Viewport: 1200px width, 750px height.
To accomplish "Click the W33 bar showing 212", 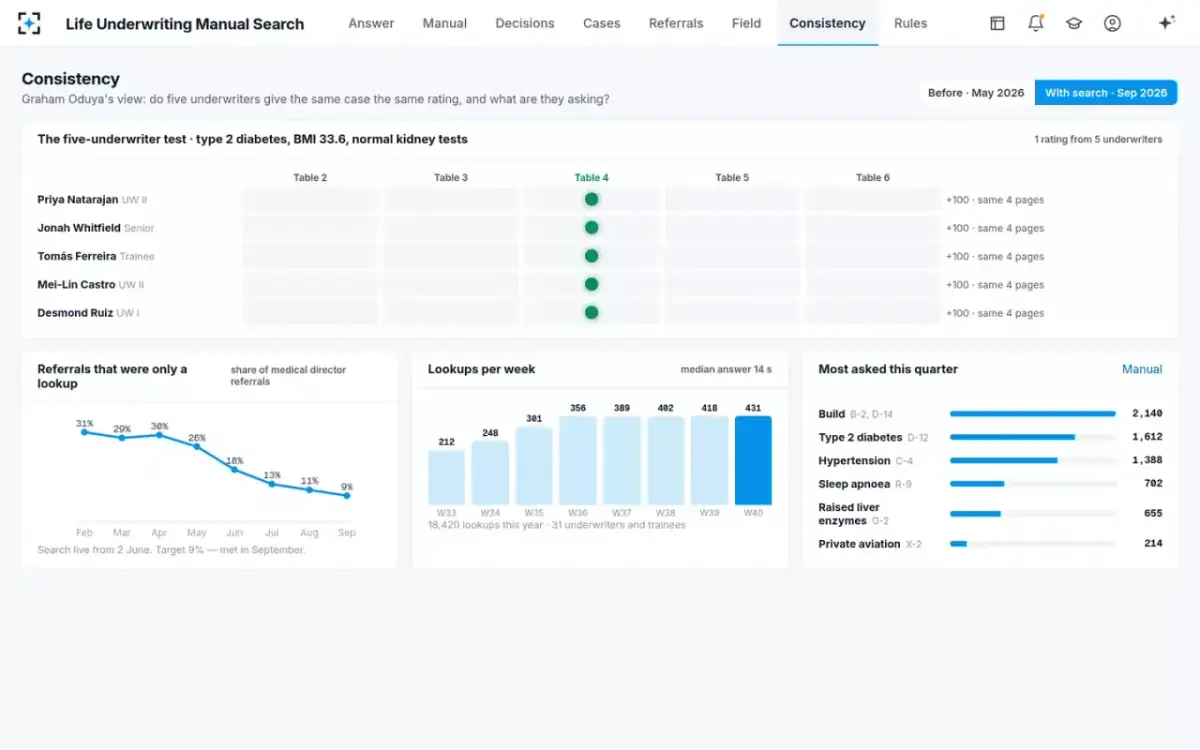I will 446,478.
